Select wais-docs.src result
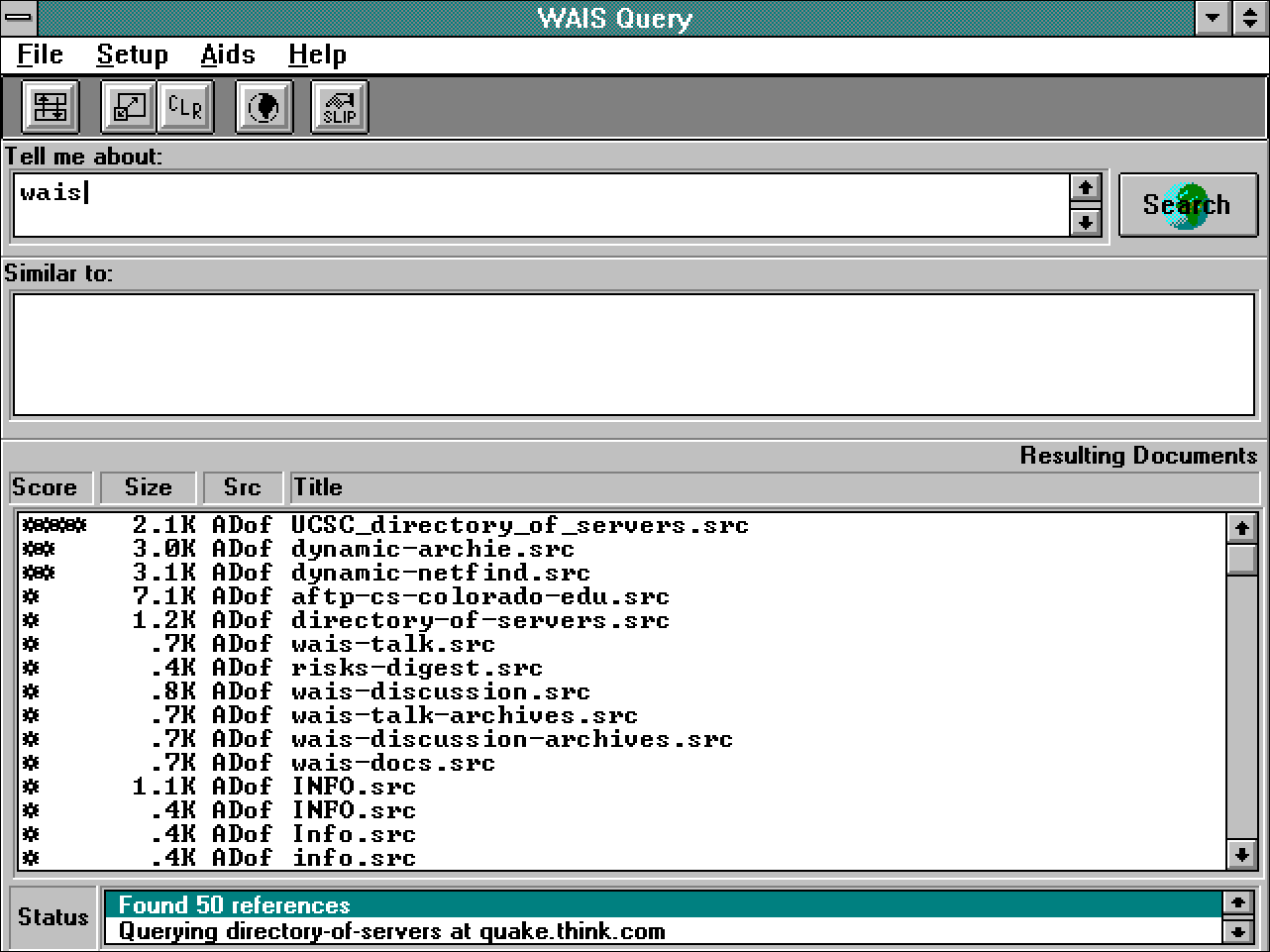 [622, 763]
